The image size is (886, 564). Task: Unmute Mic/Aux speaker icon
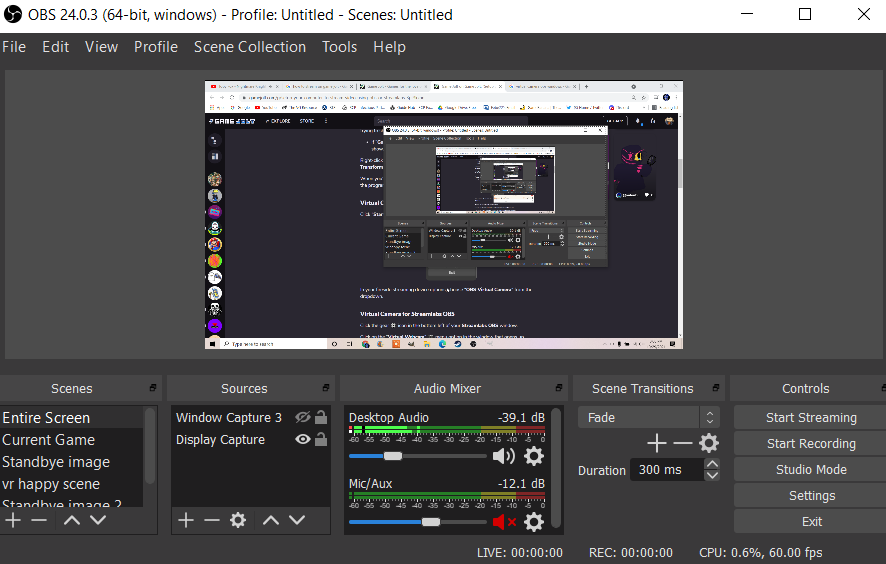point(504,522)
